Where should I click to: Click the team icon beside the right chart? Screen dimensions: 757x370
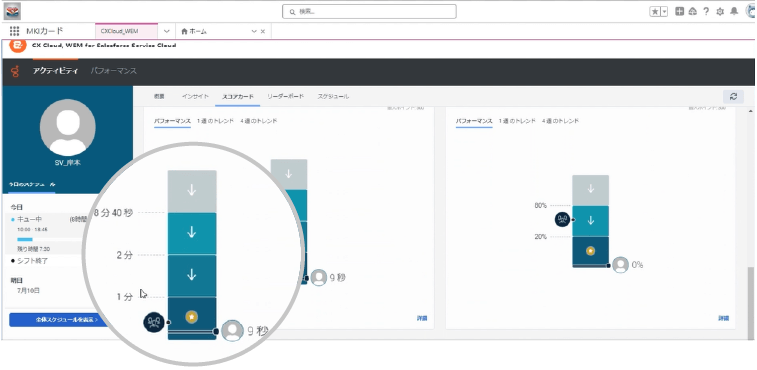click(x=562, y=220)
